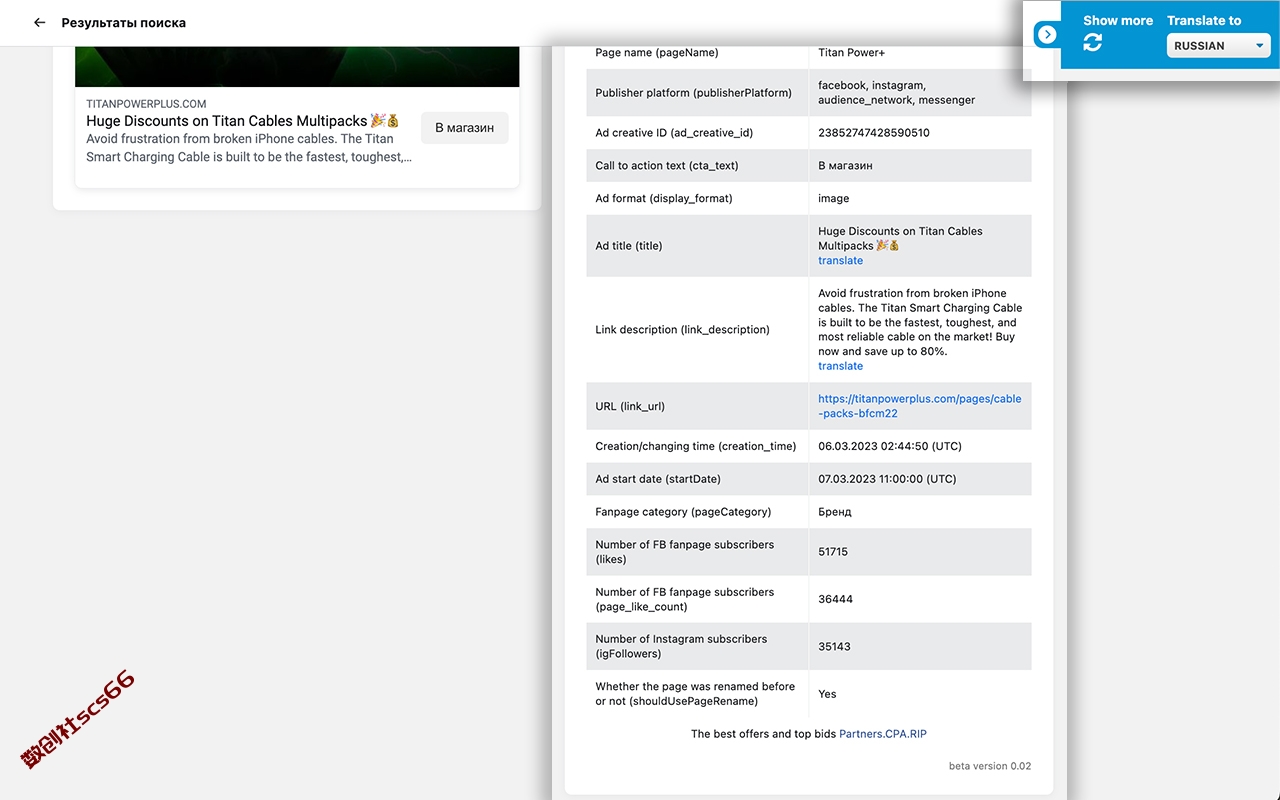This screenshot has width=1280, height=800.
Task: Click the image ad format value
Action: tap(833, 199)
